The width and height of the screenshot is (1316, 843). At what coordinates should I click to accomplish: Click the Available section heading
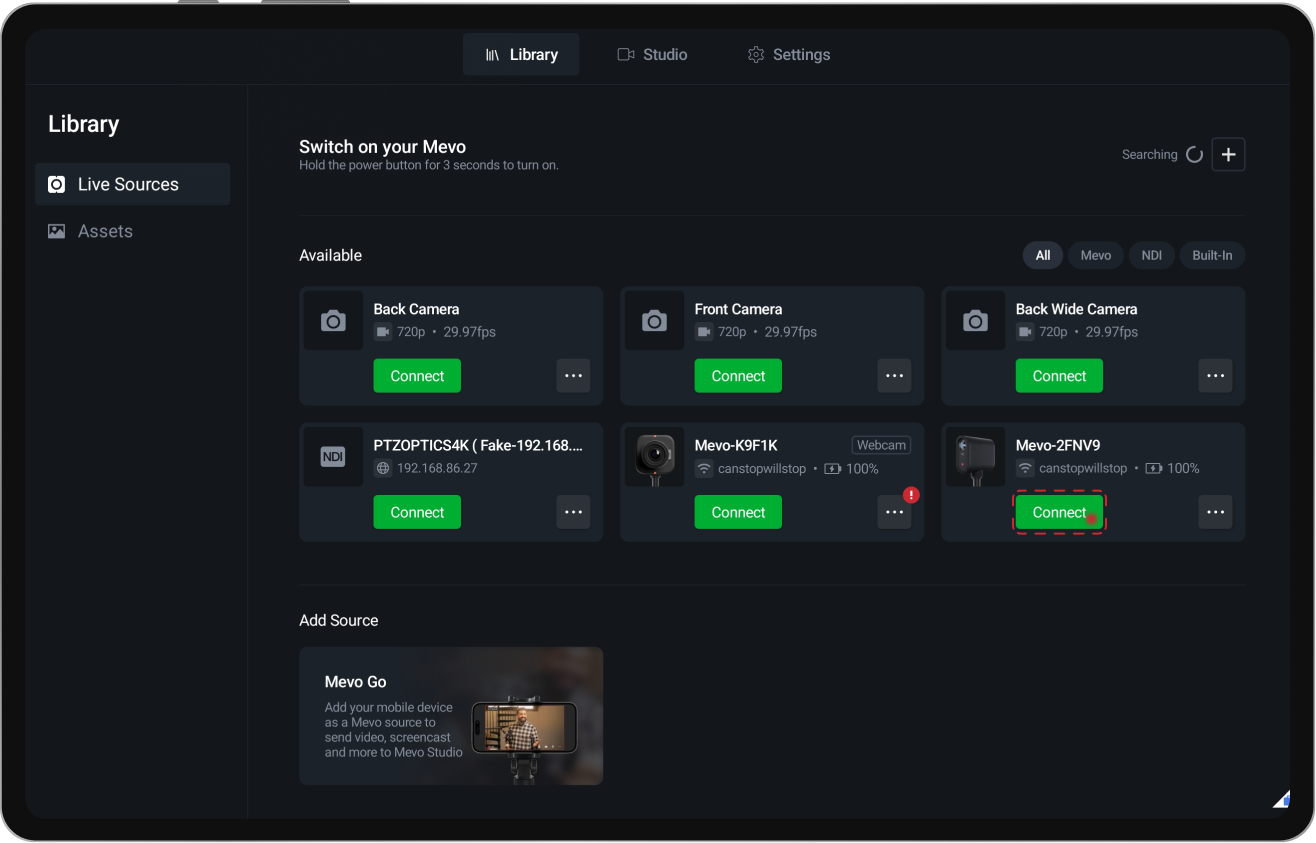tap(331, 255)
